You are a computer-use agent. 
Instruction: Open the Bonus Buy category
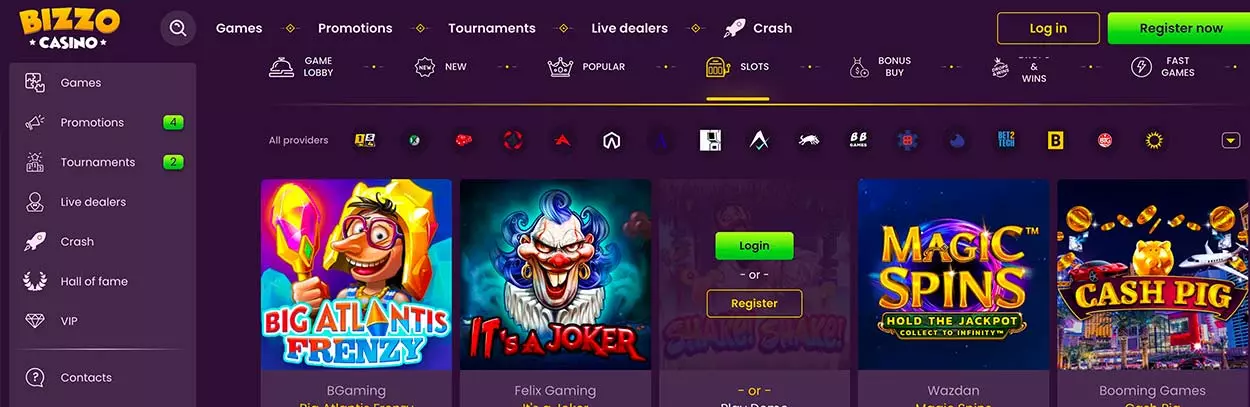[880, 67]
